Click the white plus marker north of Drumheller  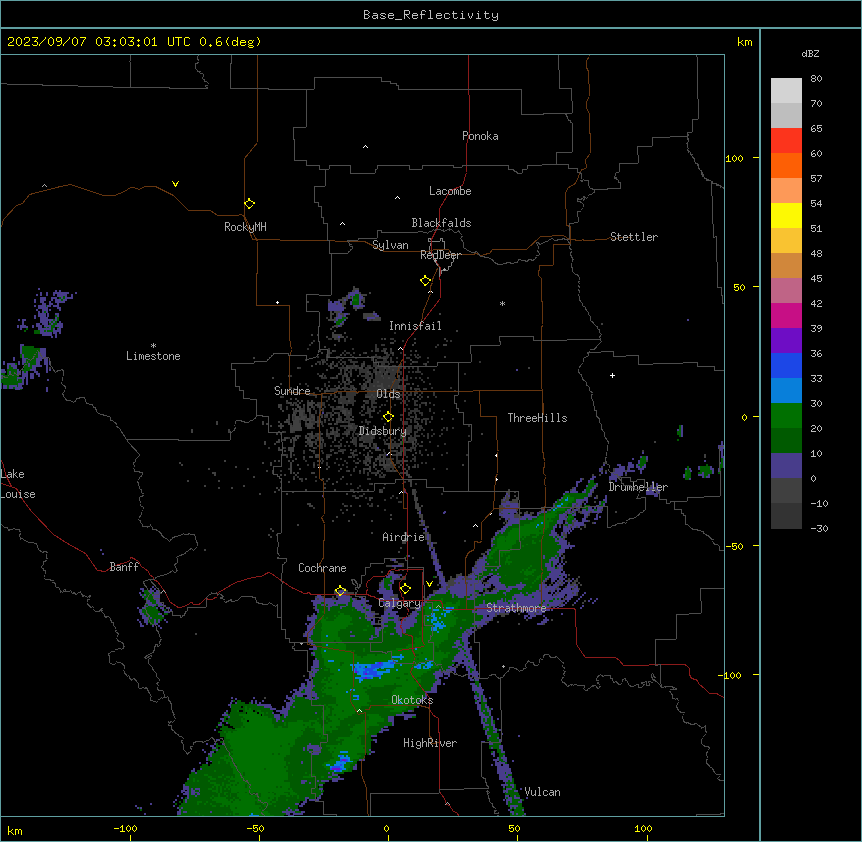click(612, 375)
